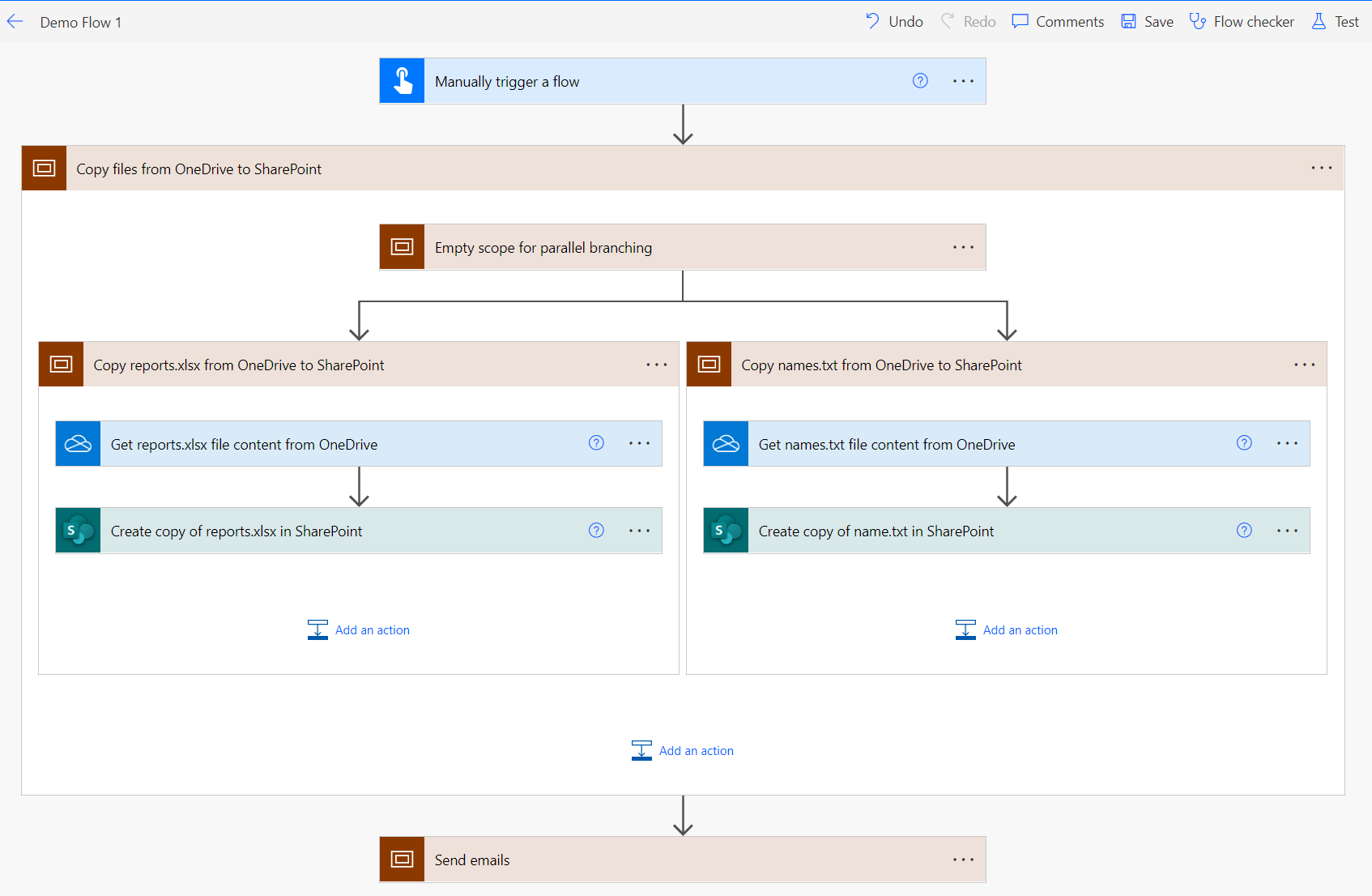This screenshot has width=1372, height=896.
Task: Open more options for Manually trigger a flow
Action: click(x=963, y=81)
